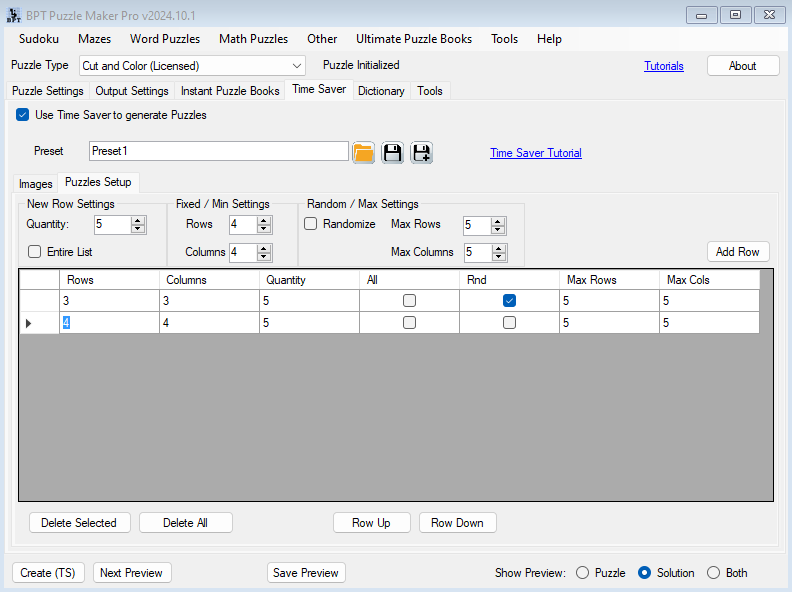Increase the fixed Rows spinner value

[x=264, y=220]
